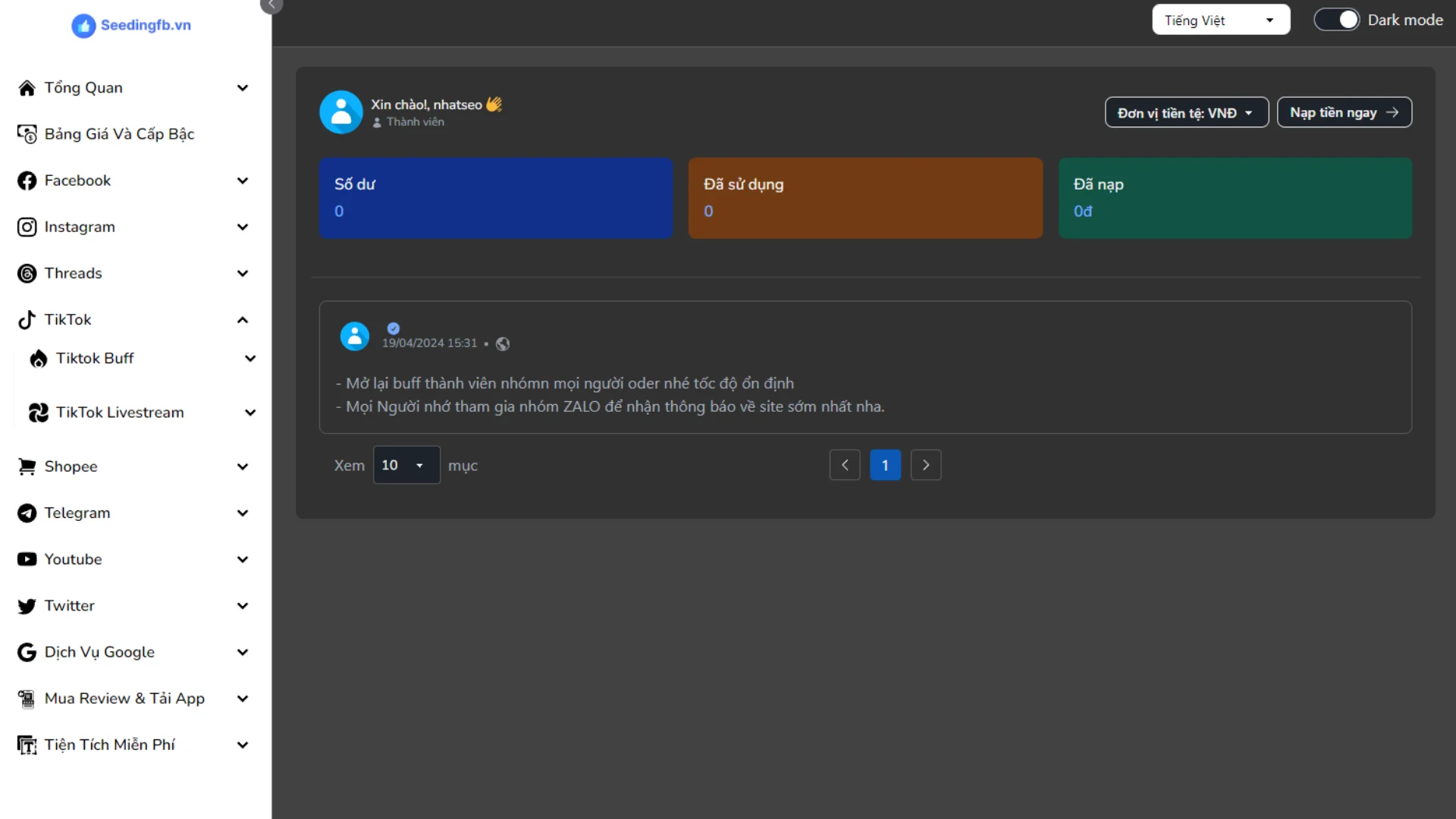Expand the Mua Review & Tải App chevron
Viewport: 1456px width, 819px height.
coord(243,698)
